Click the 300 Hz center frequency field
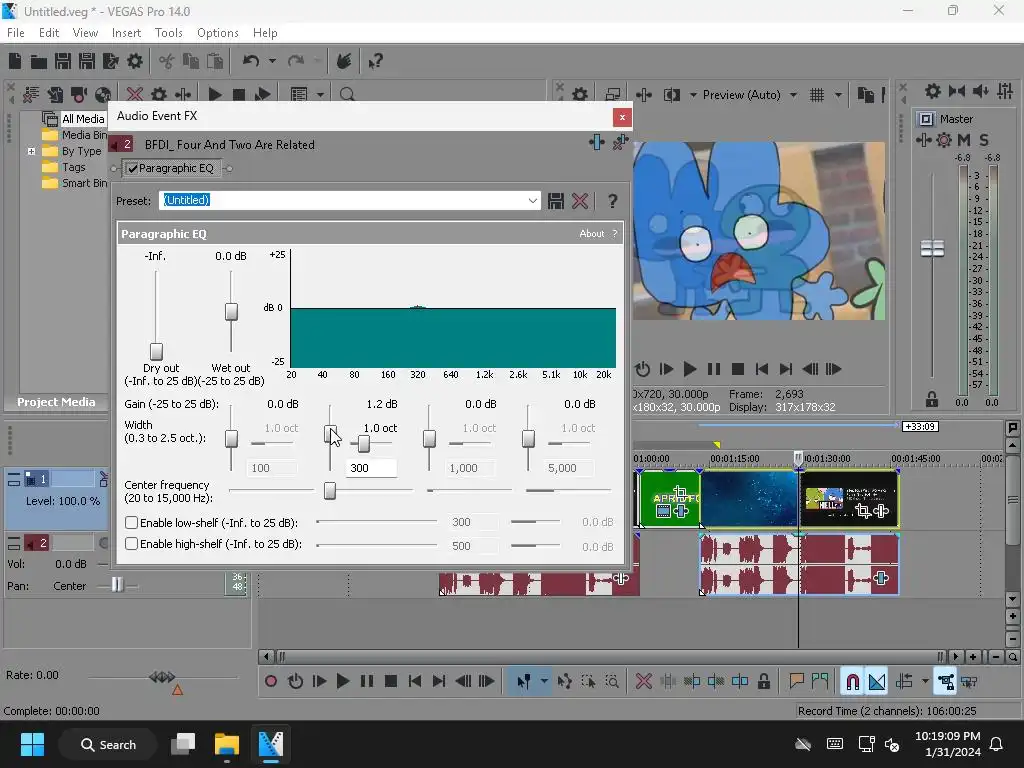 pos(371,468)
